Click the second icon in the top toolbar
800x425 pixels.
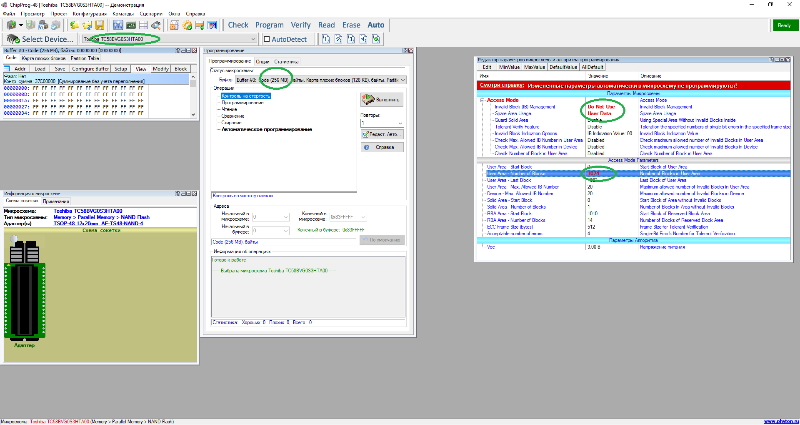click(31, 25)
